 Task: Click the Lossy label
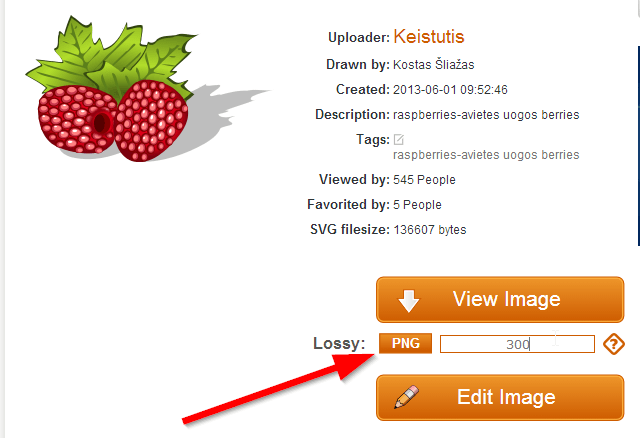click(339, 343)
